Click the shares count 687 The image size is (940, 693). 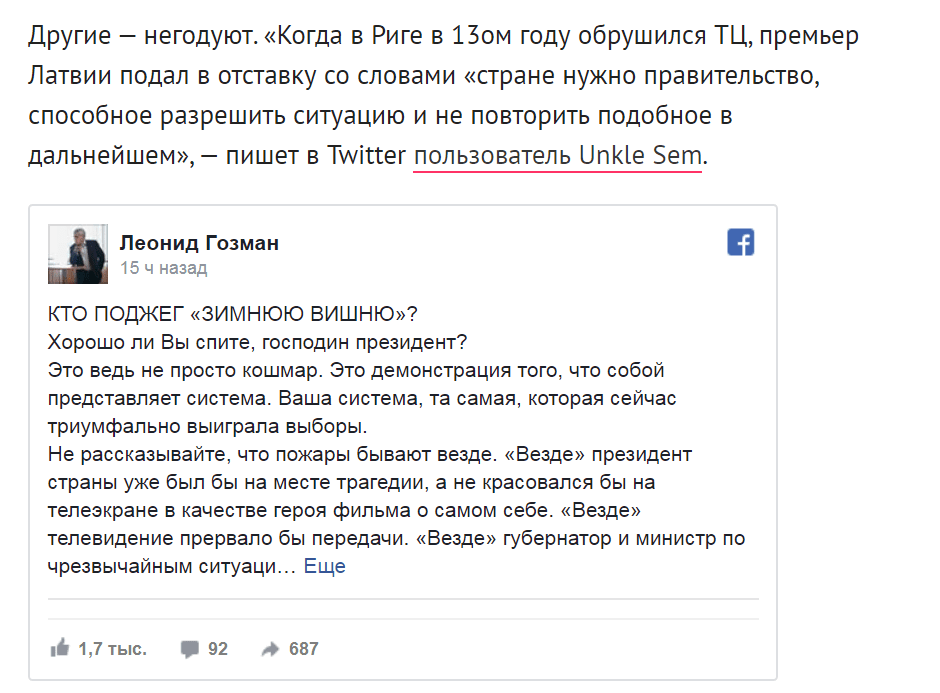(303, 649)
